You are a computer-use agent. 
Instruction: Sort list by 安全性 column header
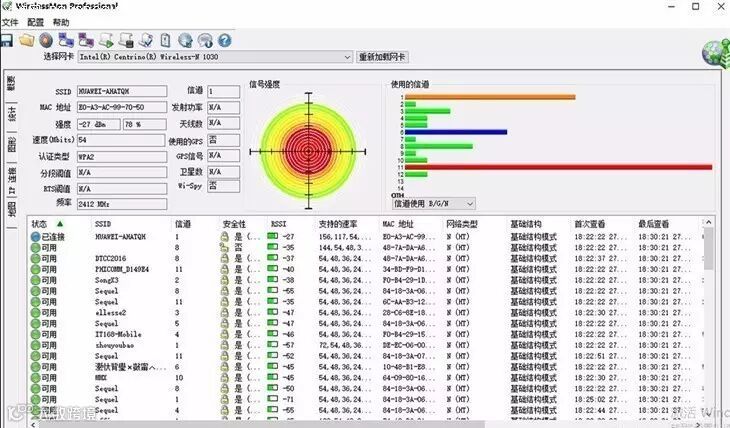click(x=234, y=224)
